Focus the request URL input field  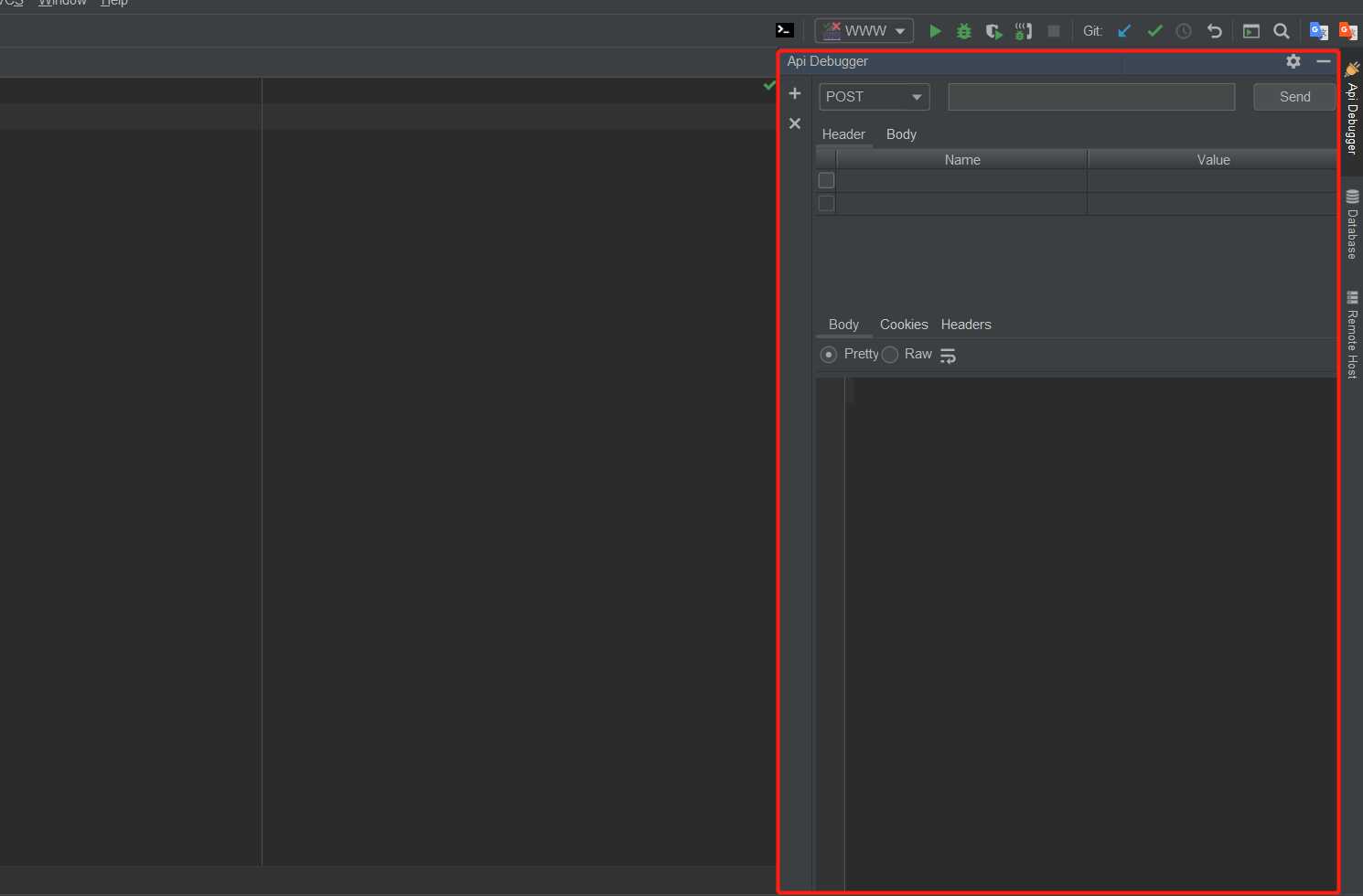(1091, 97)
